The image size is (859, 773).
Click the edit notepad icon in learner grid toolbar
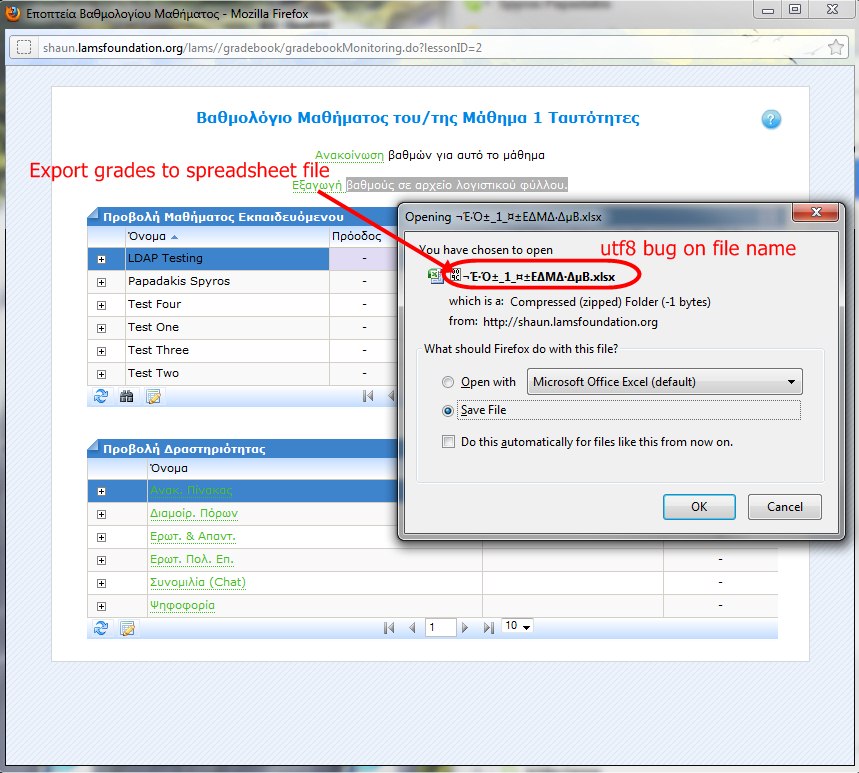click(153, 396)
